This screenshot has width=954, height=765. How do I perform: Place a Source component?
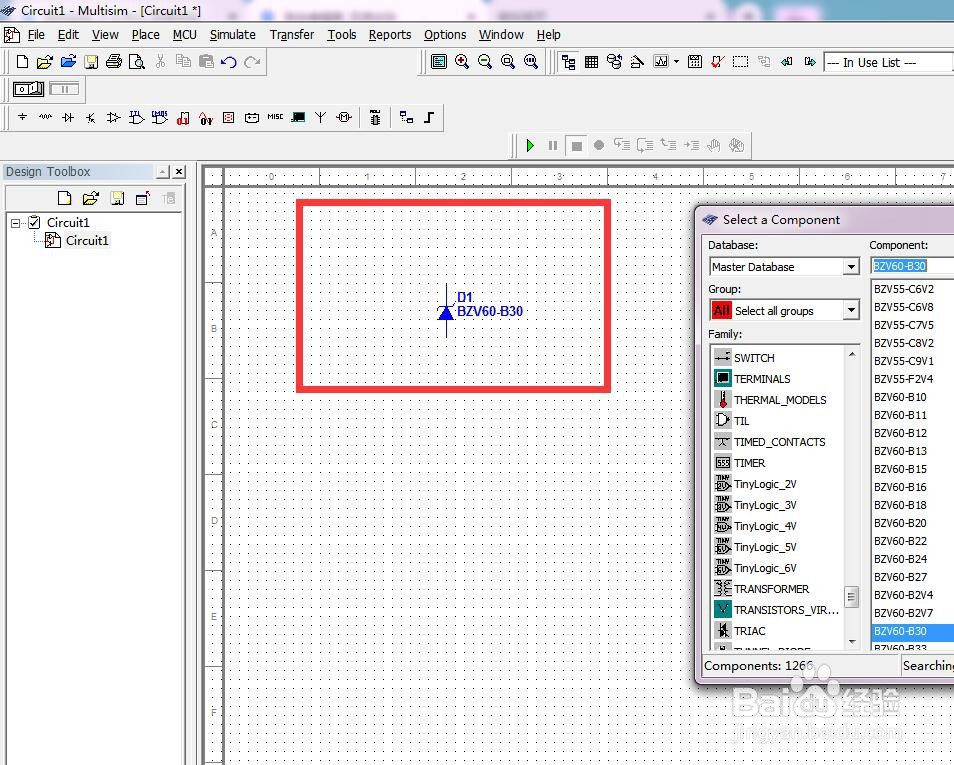[x=23, y=117]
